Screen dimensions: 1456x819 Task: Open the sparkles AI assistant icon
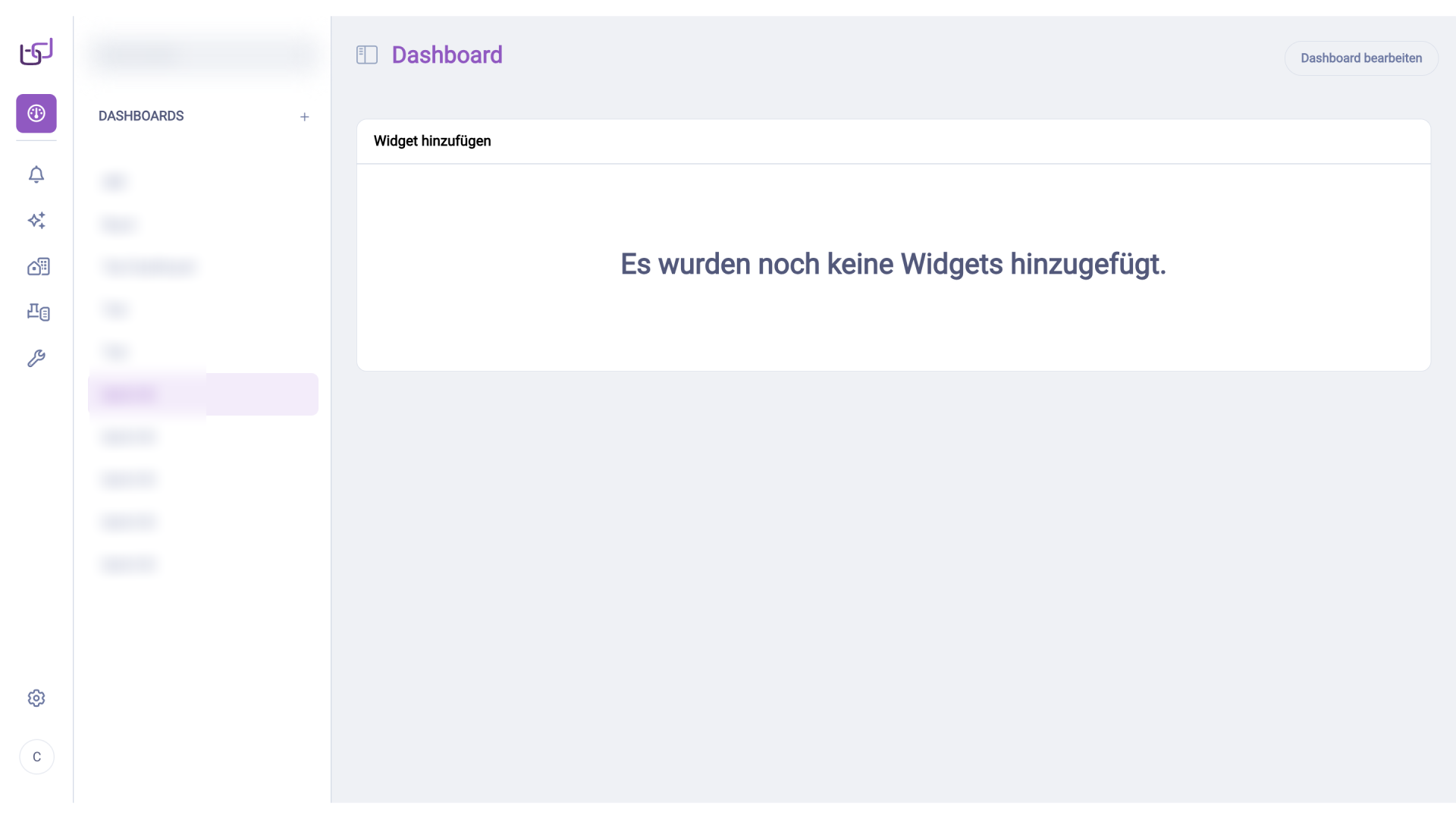coord(36,221)
